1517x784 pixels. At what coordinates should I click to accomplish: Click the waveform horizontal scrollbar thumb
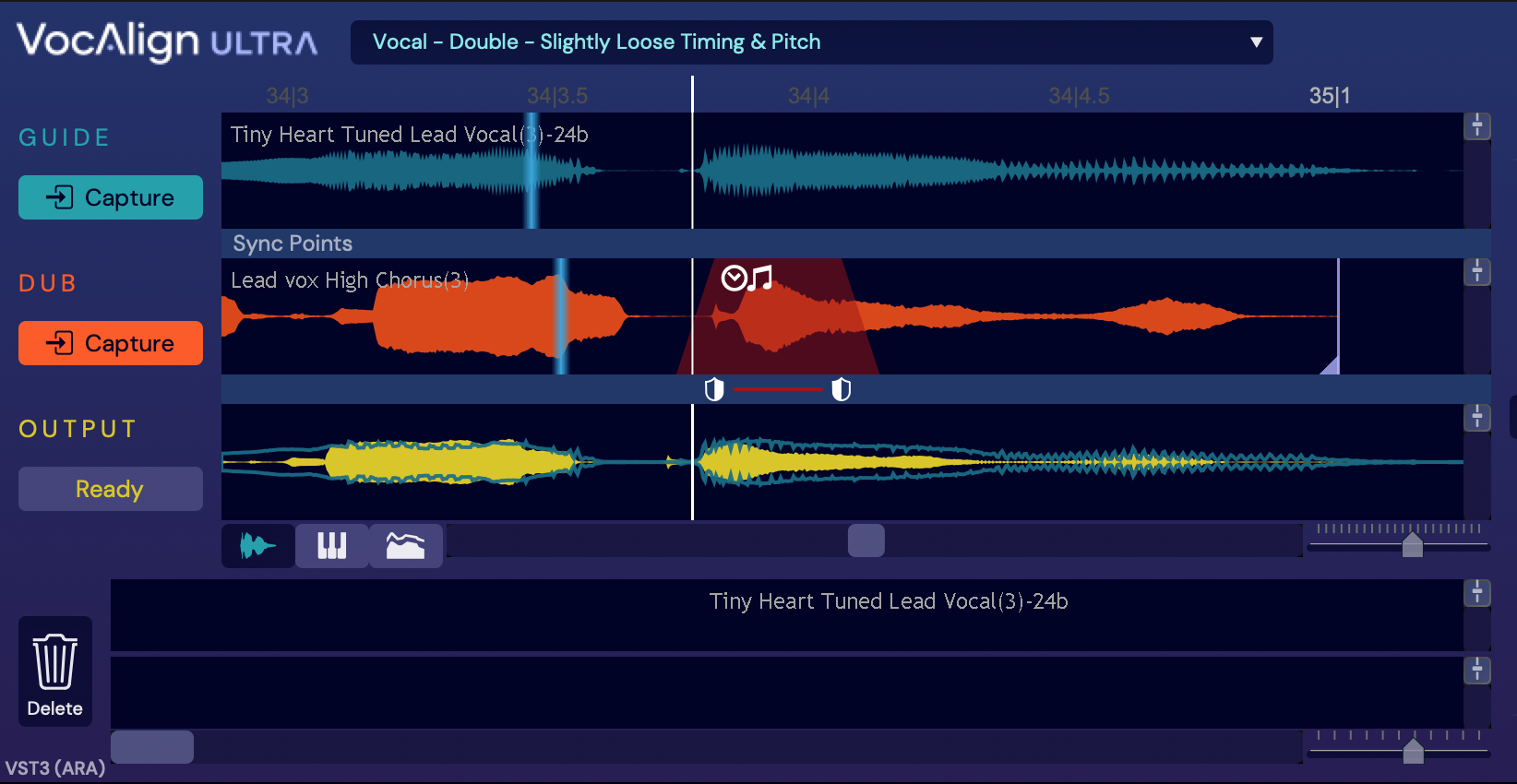866,540
